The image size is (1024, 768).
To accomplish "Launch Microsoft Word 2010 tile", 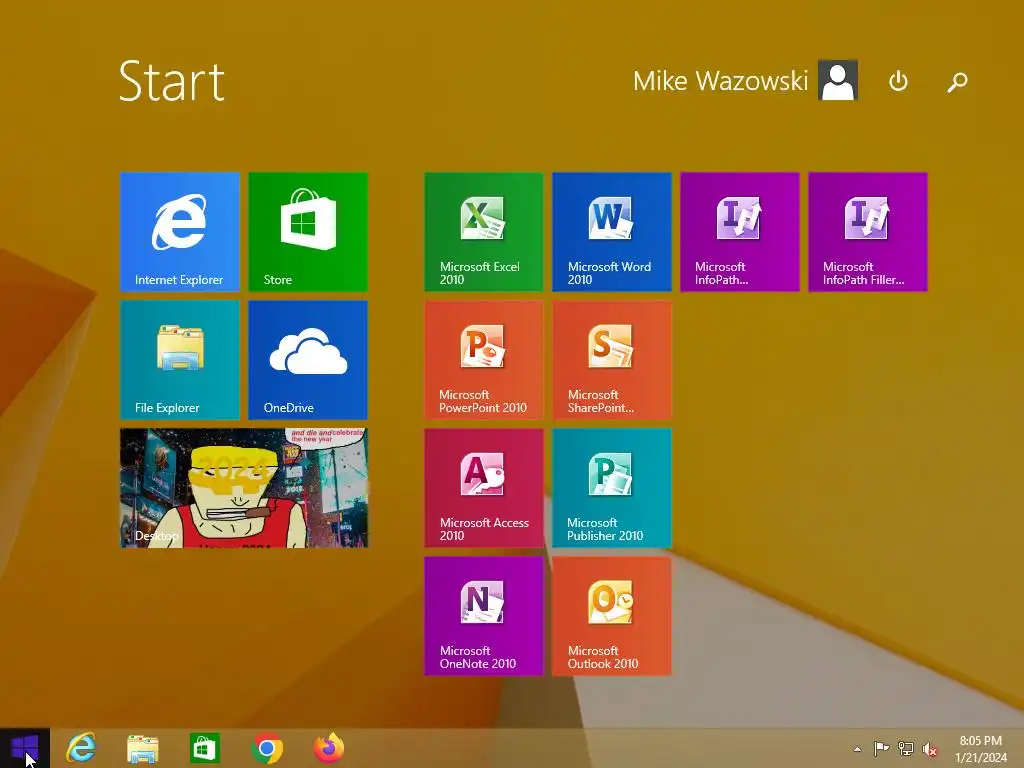I will [611, 231].
